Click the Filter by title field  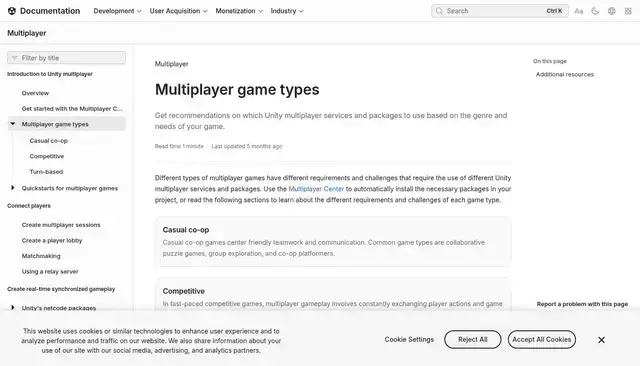pos(66,58)
